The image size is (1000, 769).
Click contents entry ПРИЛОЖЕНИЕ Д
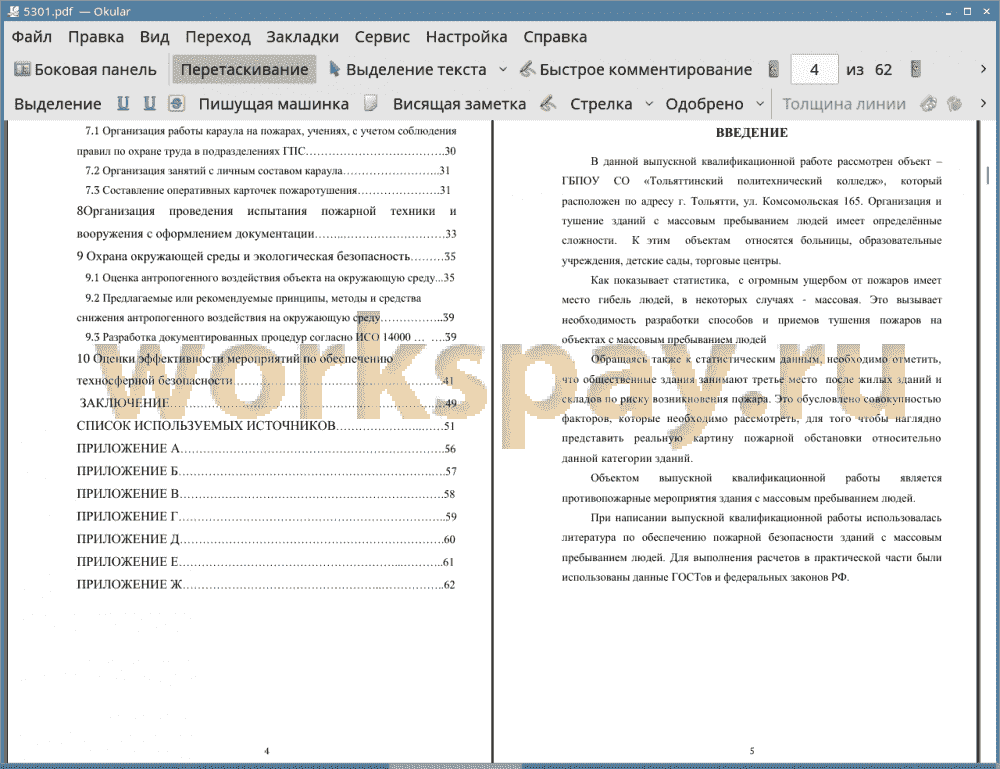tap(266, 539)
